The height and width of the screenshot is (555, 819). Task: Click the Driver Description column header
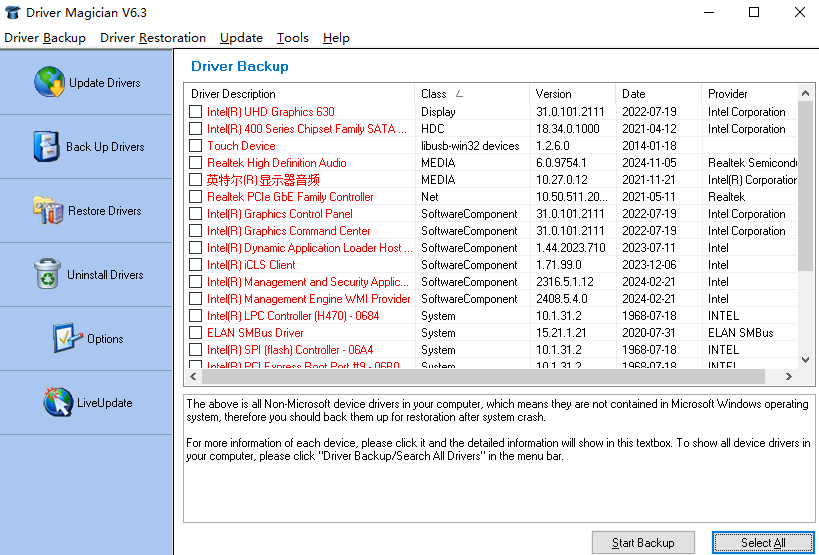tap(300, 94)
